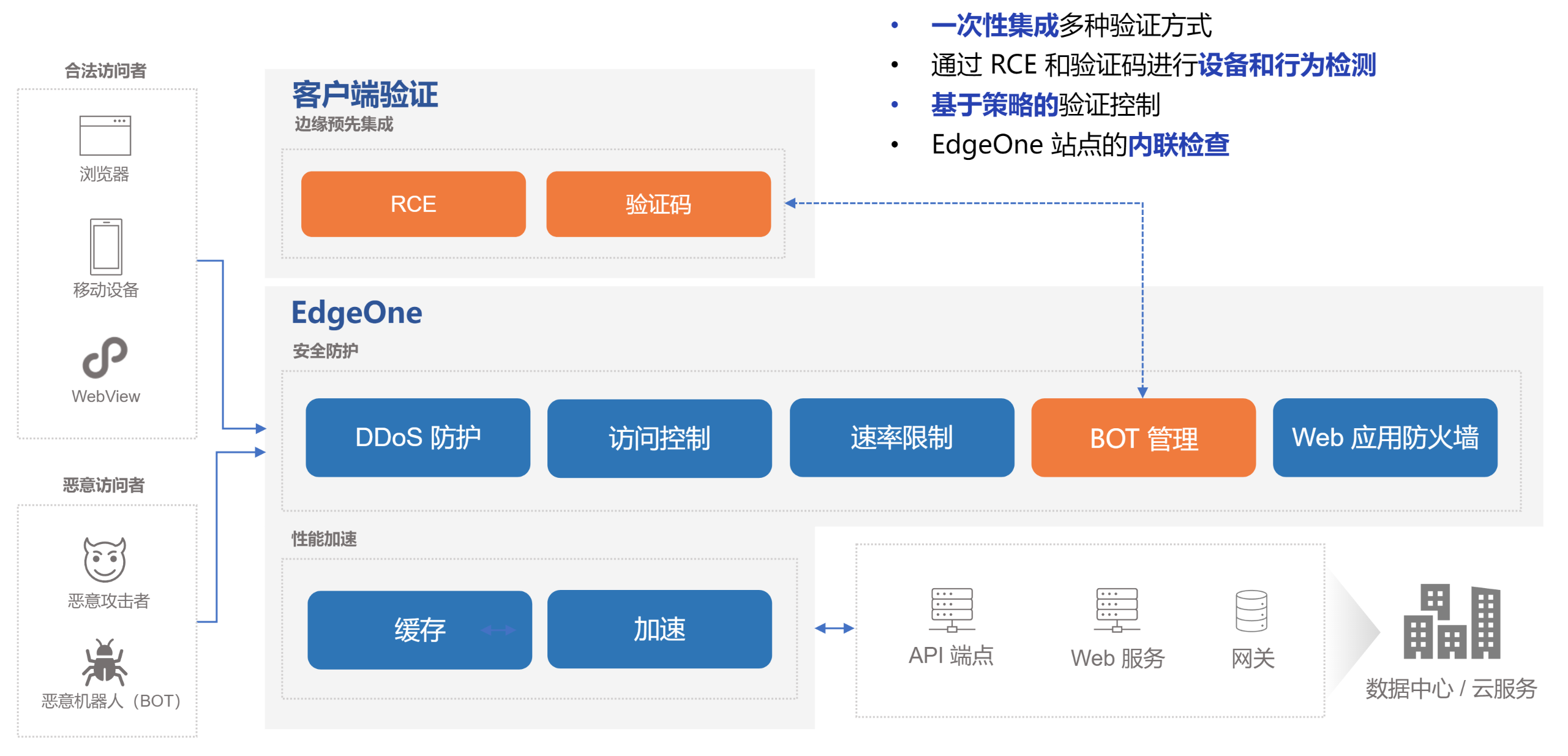
Task: Click the orange BOT 管理 block
Action: point(1143,437)
